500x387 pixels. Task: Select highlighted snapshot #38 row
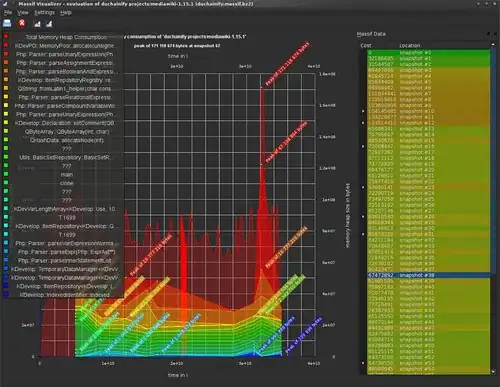429,275
